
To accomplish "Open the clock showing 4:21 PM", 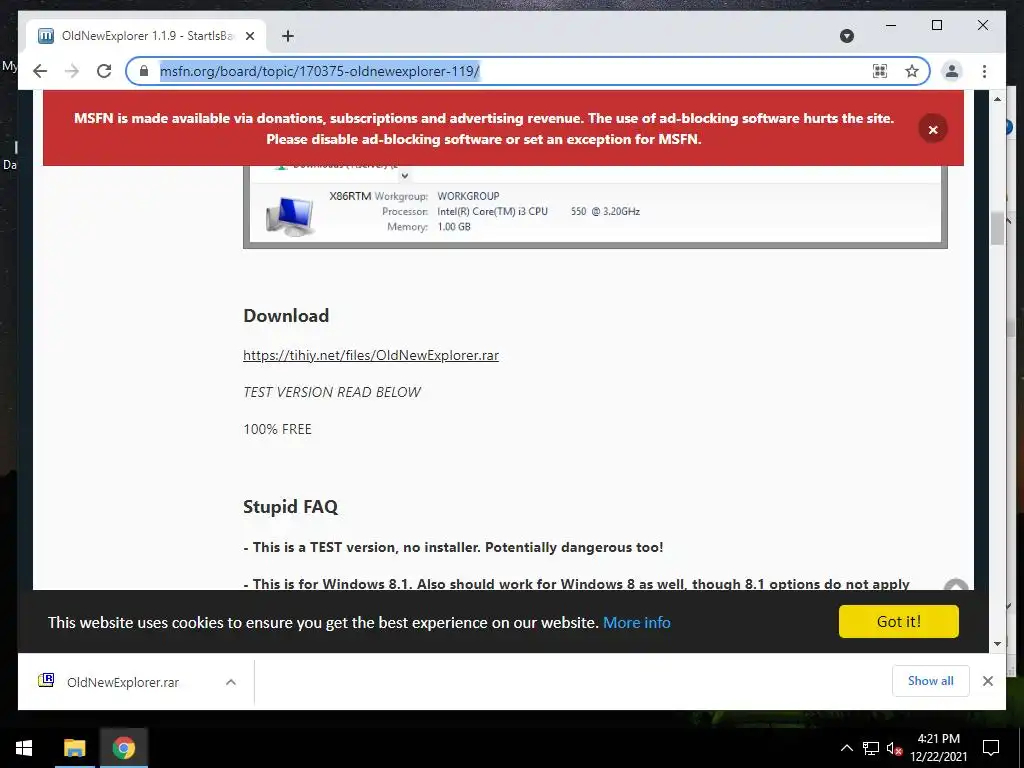I will pyautogui.click(x=938, y=748).
